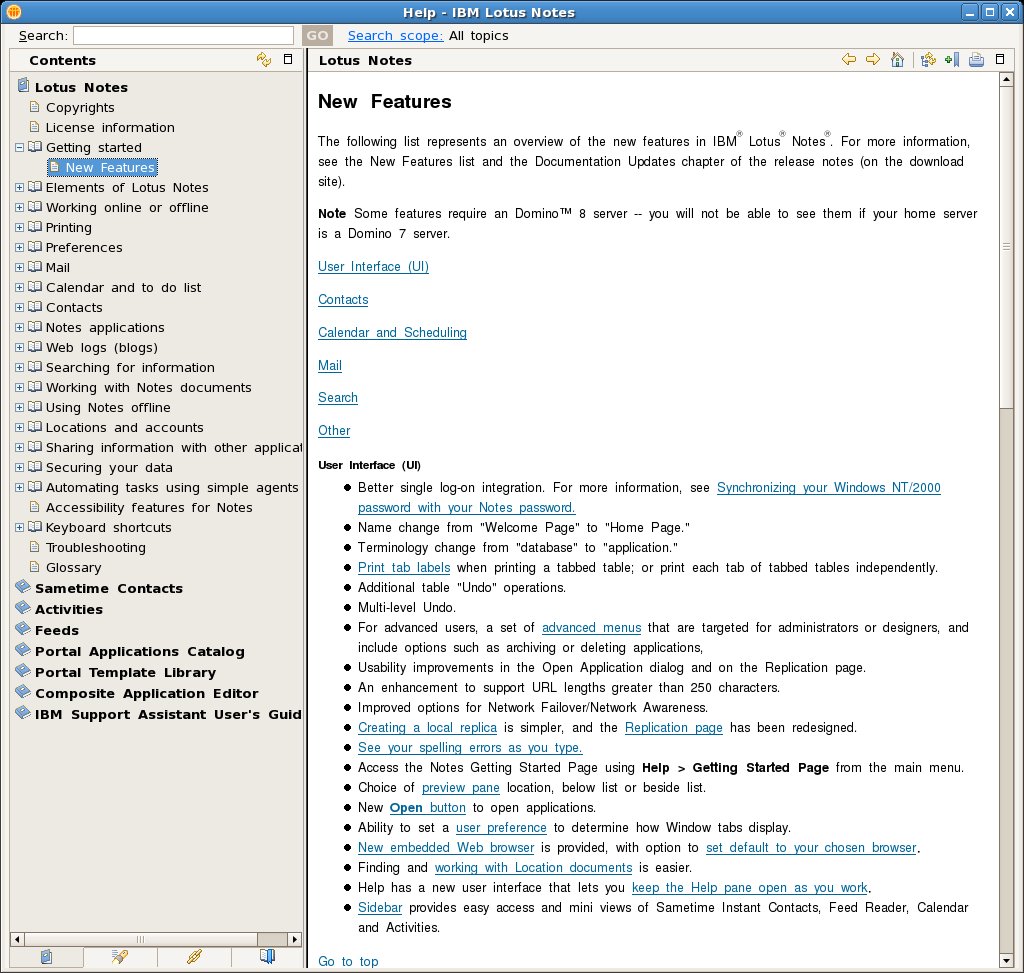Open the Sharing information with other applications topic
Viewport: 1024px width, 973px height.
tap(174, 447)
